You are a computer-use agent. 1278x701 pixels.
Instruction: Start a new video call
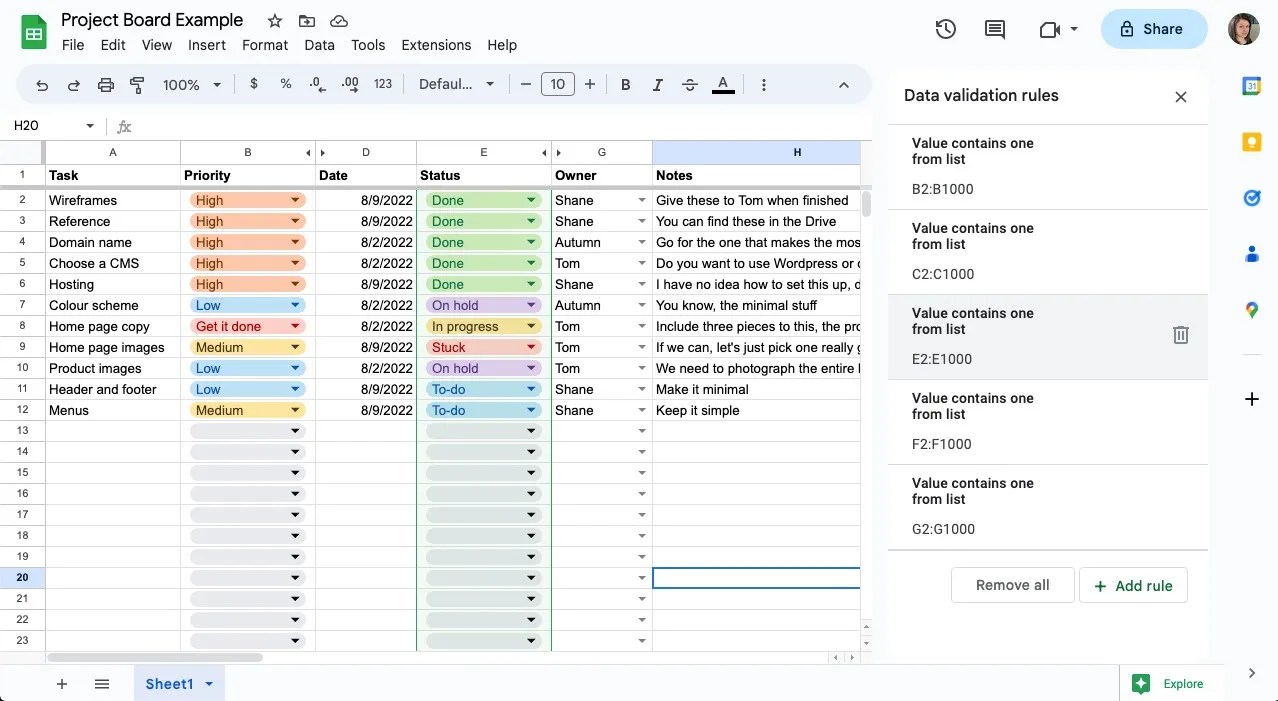1051,29
